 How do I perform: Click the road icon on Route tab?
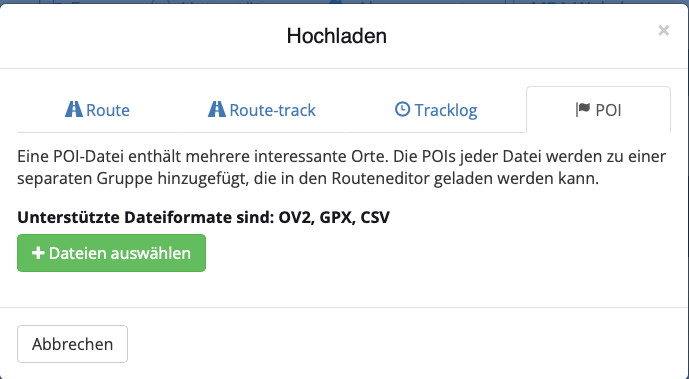[x=74, y=109]
